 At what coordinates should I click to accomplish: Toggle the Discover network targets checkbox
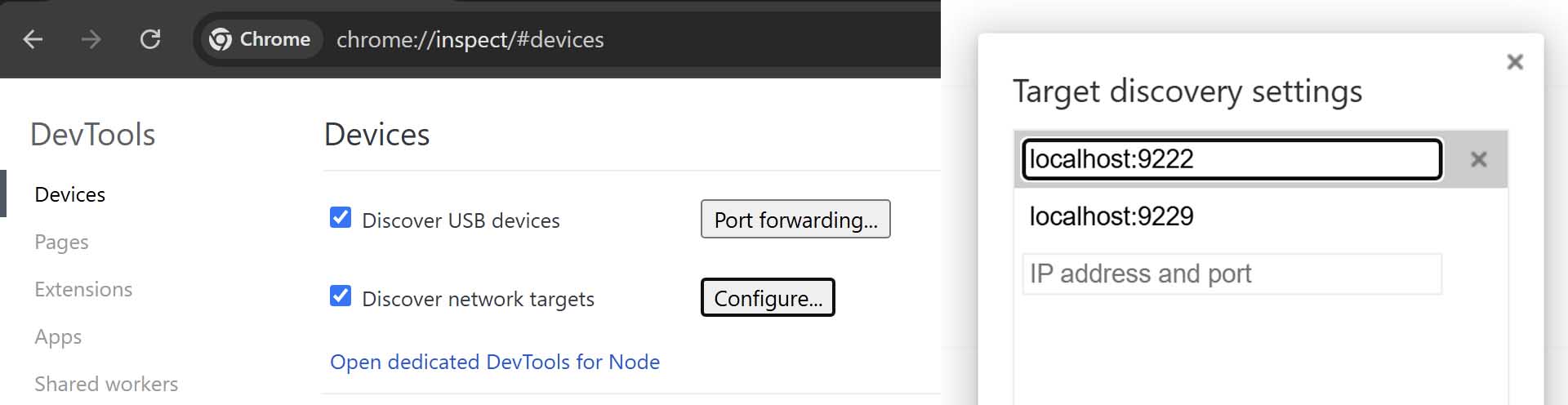pos(341,296)
